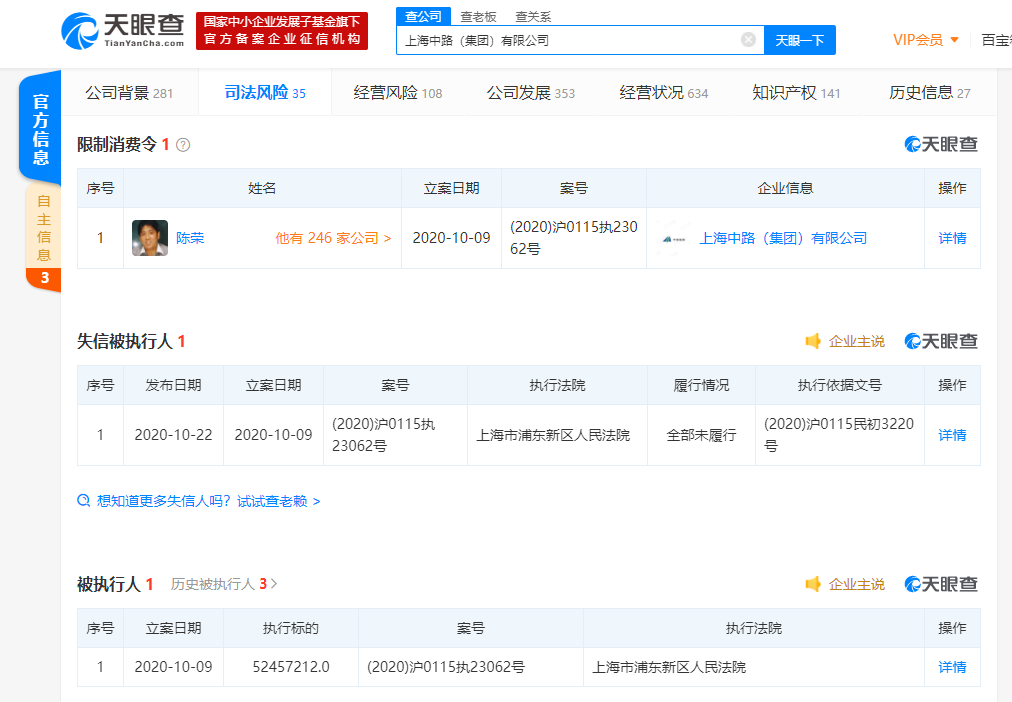Open the 经营状况 tab

pos(663,93)
